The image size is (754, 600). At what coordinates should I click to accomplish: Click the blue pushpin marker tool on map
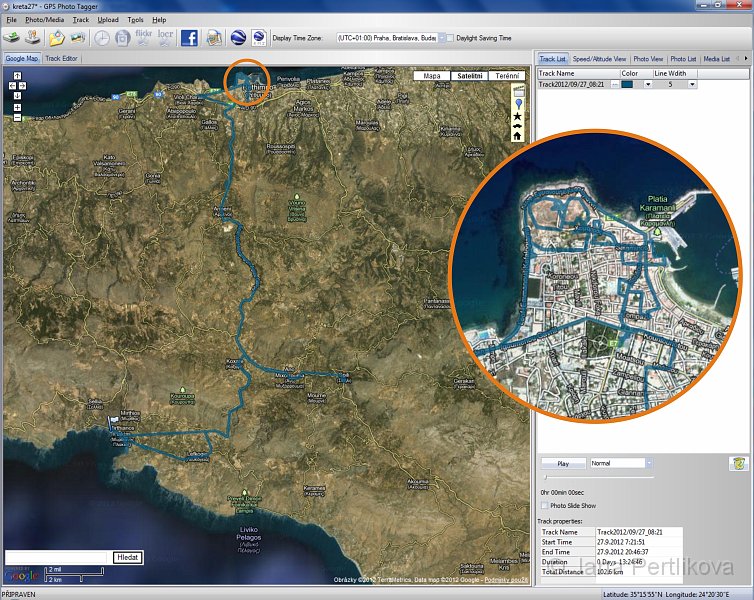(x=518, y=104)
